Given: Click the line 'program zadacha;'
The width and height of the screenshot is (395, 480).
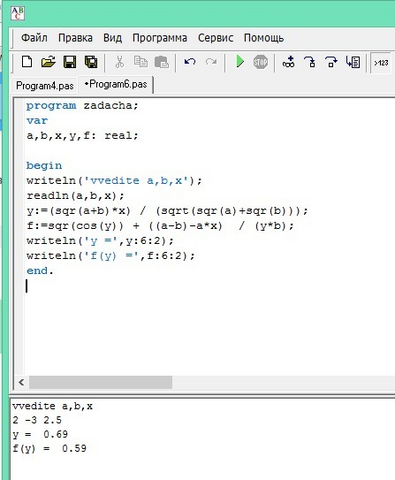Looking at the screenshot, I should [x=82, y=106].
